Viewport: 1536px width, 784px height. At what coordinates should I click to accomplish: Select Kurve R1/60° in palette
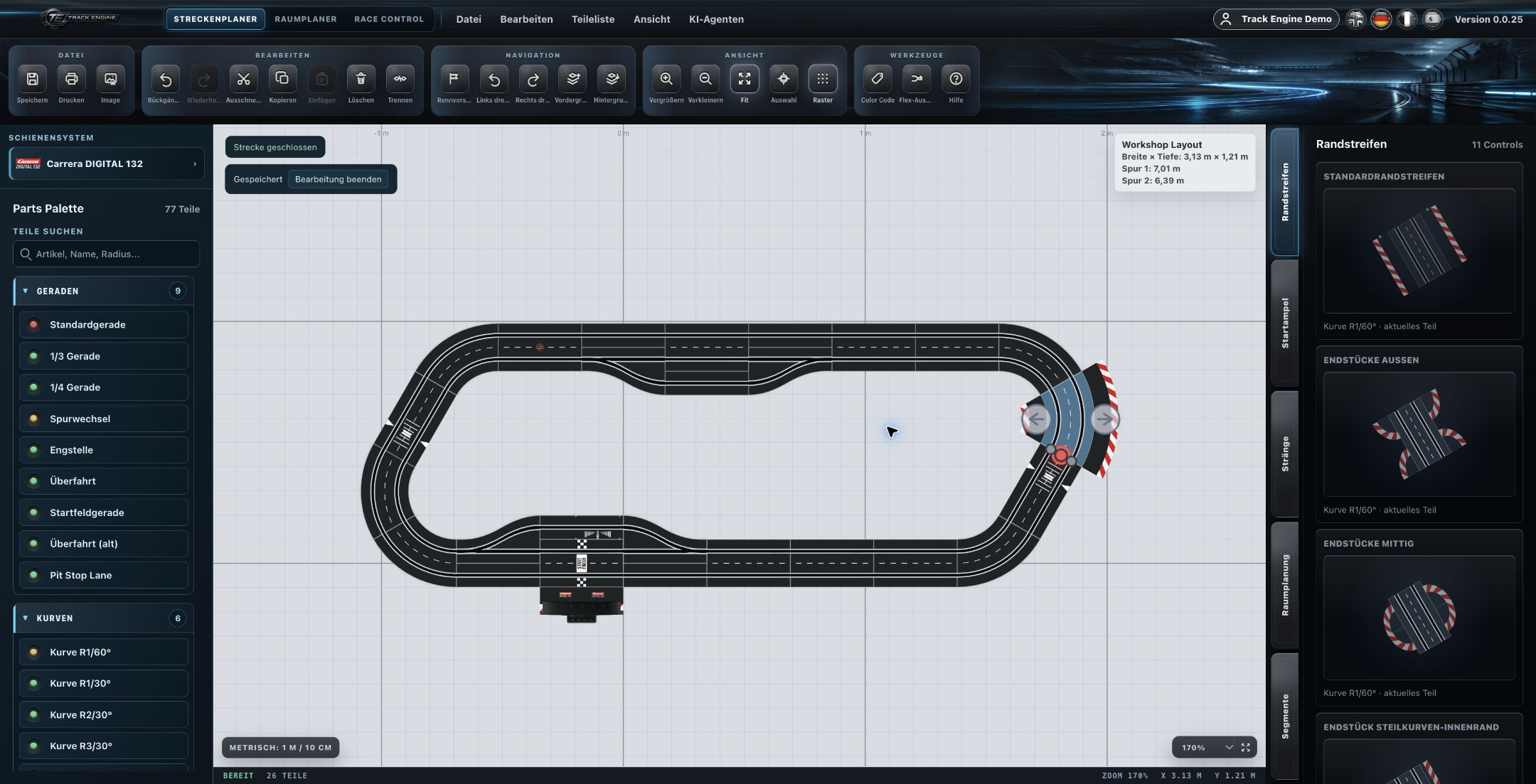pyautogui.click(x=104, y=652)
